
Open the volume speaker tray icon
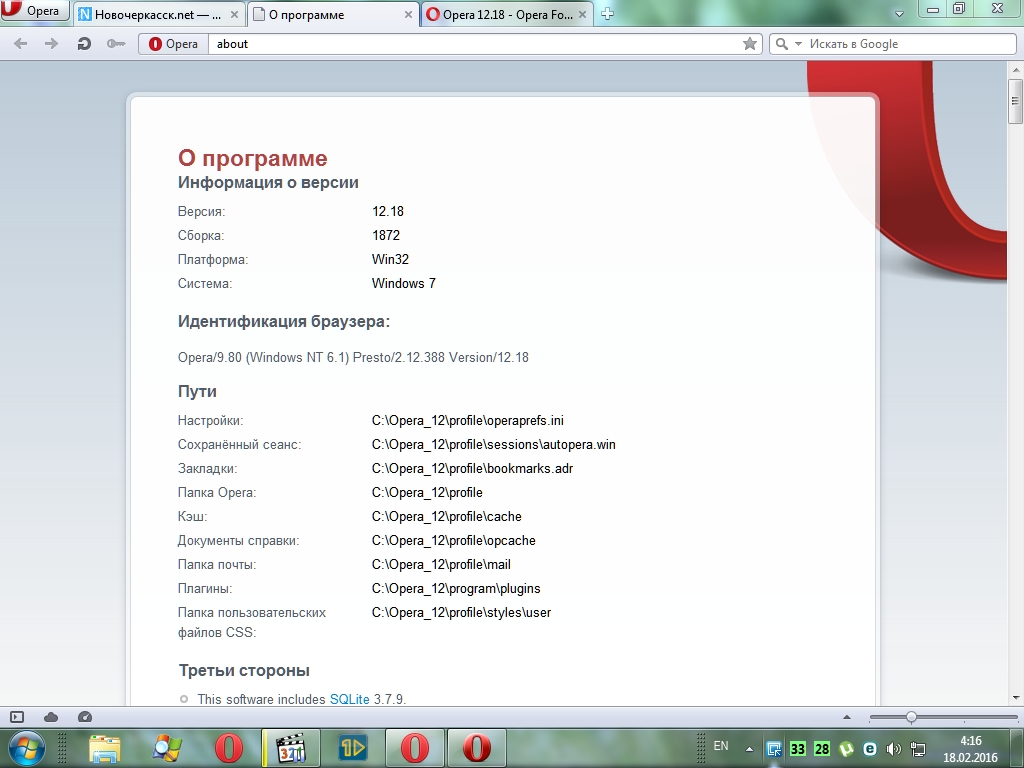(x=893, y=749)
